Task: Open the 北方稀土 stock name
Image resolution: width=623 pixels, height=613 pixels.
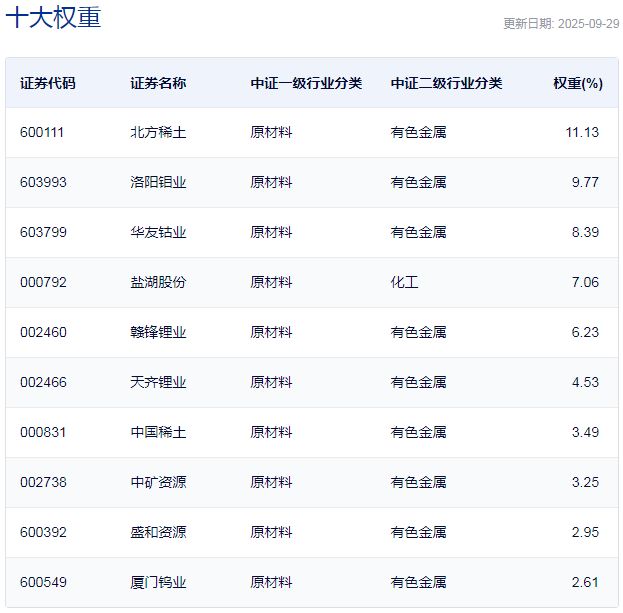Action: [158, 132]
